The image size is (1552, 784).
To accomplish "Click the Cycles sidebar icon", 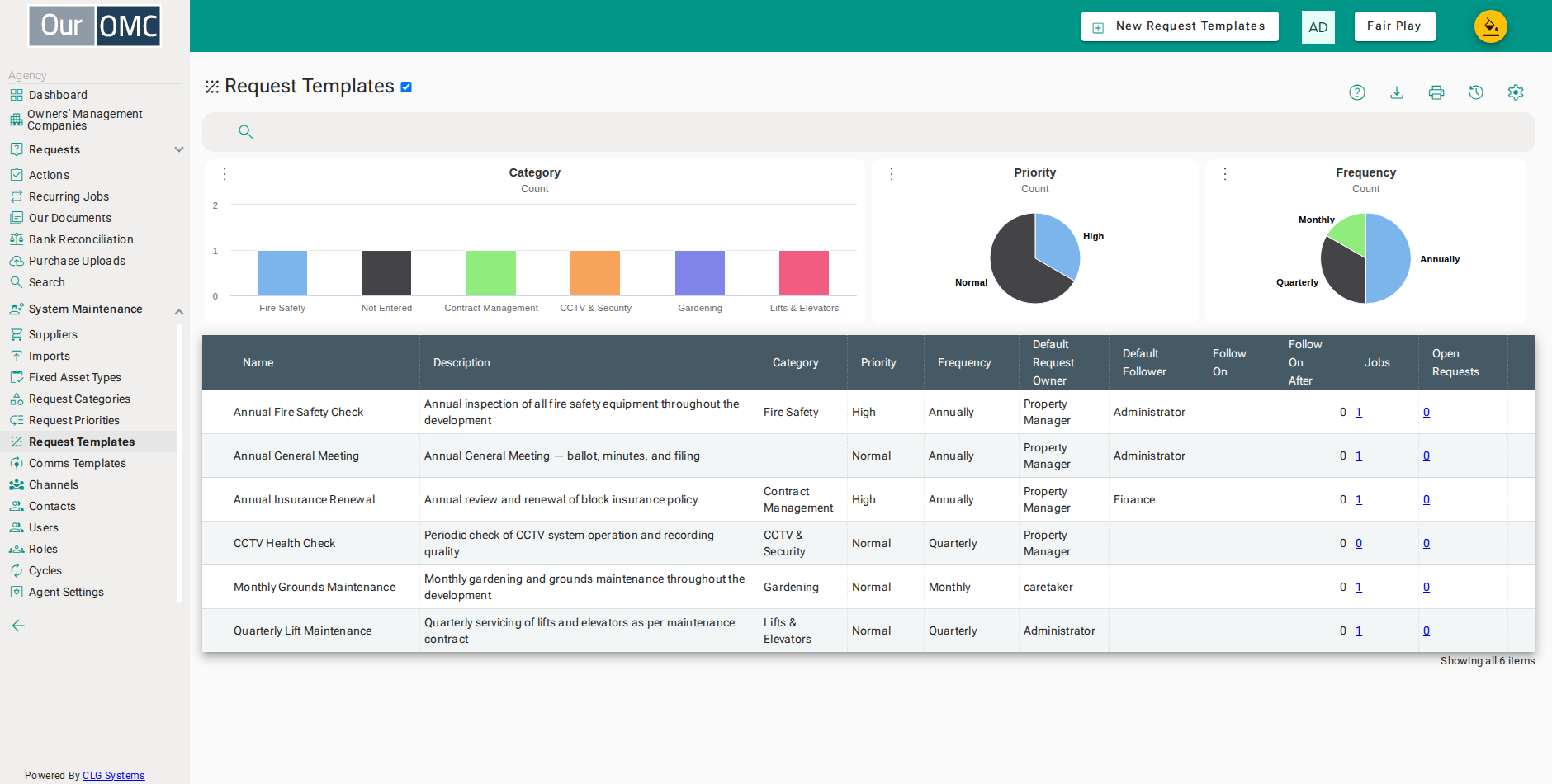I will (17, 570).
